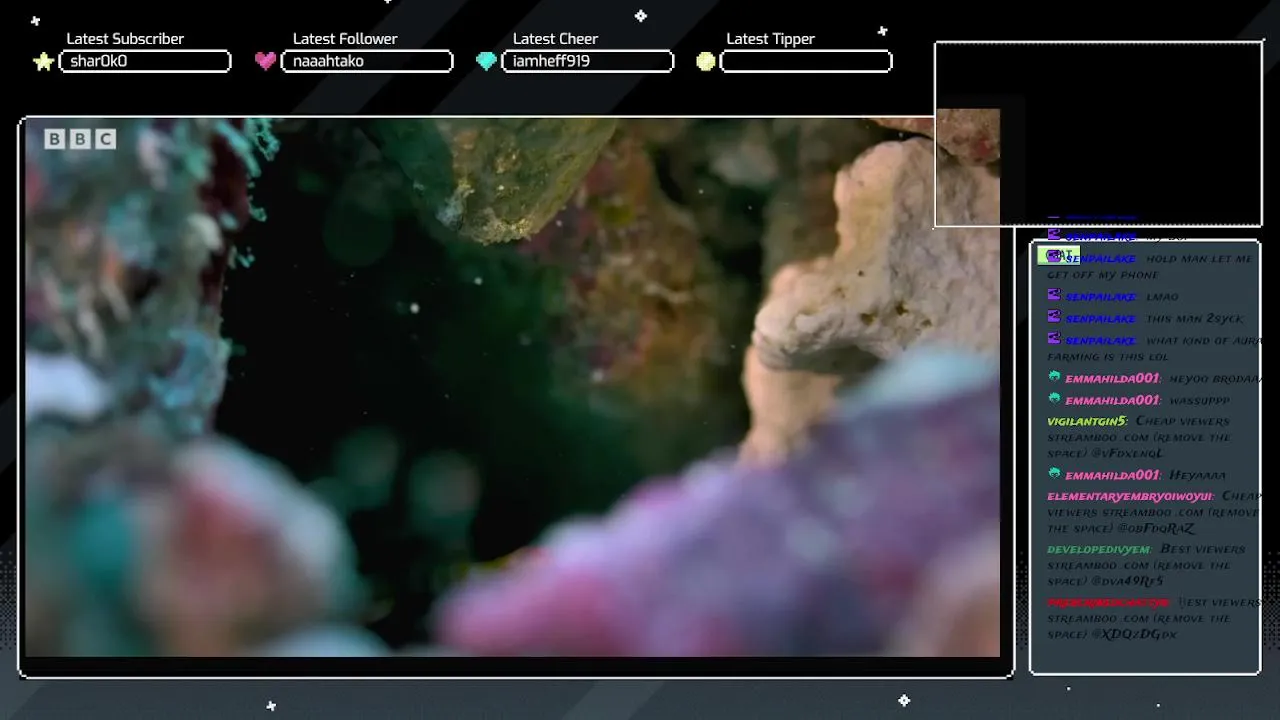Click senpailake name beside 'this man 2syck'
Screen dimensions: 1280x720
point(1101,318)
